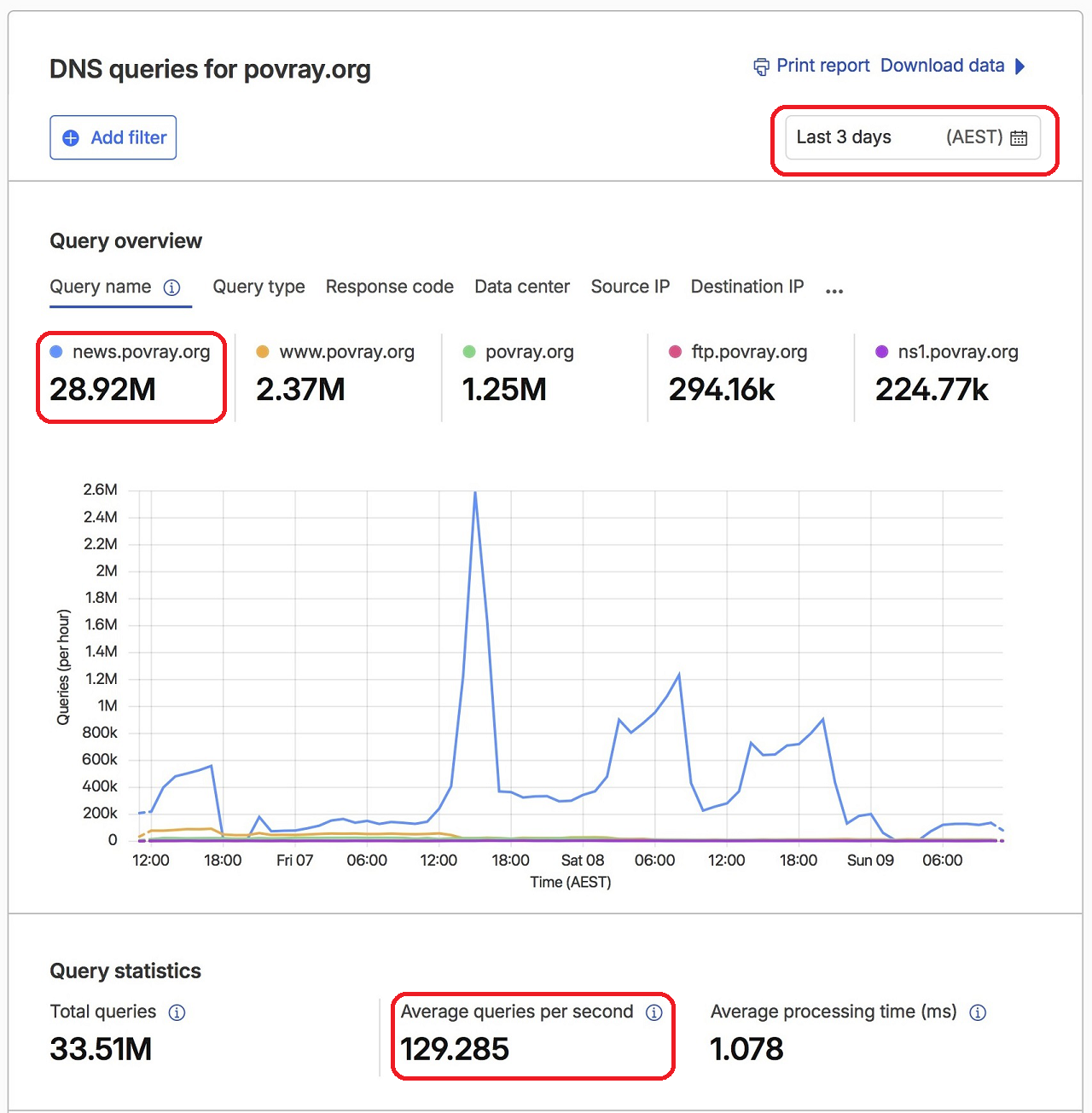Image resolution: width=1092 pixels, height=1113 pixels.
Task: Switch to the Response code tab
Action: point(389,287)
